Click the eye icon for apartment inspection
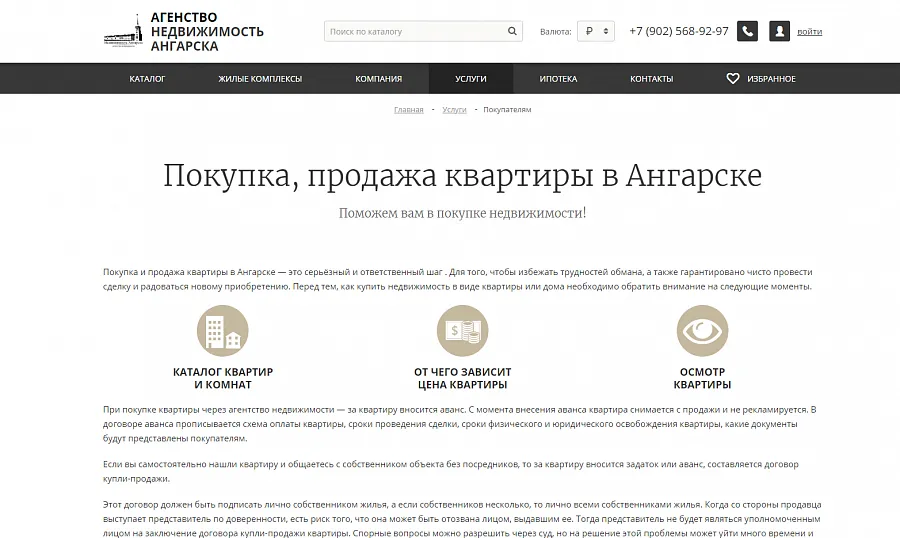 (703, 331)
